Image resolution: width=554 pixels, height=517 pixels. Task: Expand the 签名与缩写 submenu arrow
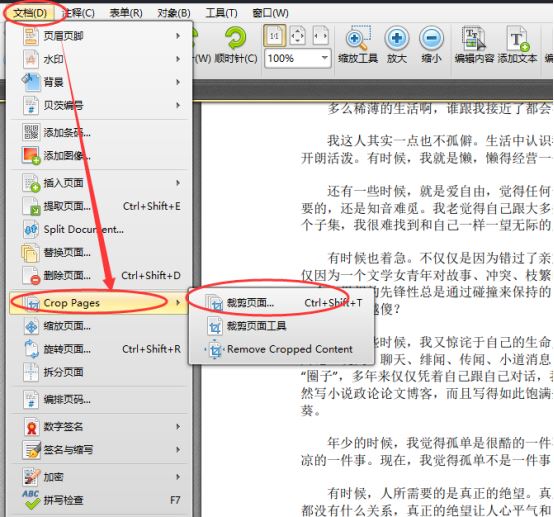(x=178, y=450)
